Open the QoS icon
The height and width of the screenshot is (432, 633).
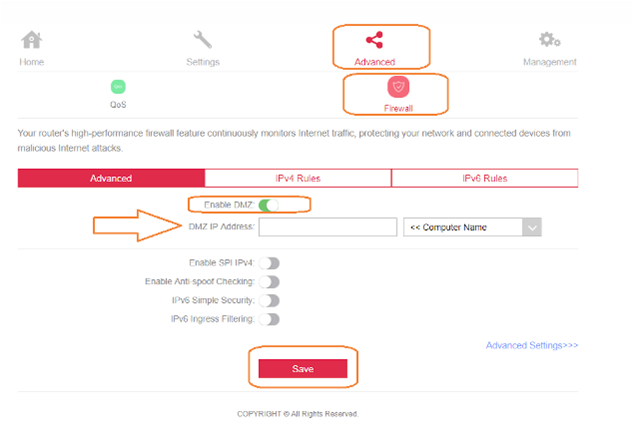coord(118,87)
